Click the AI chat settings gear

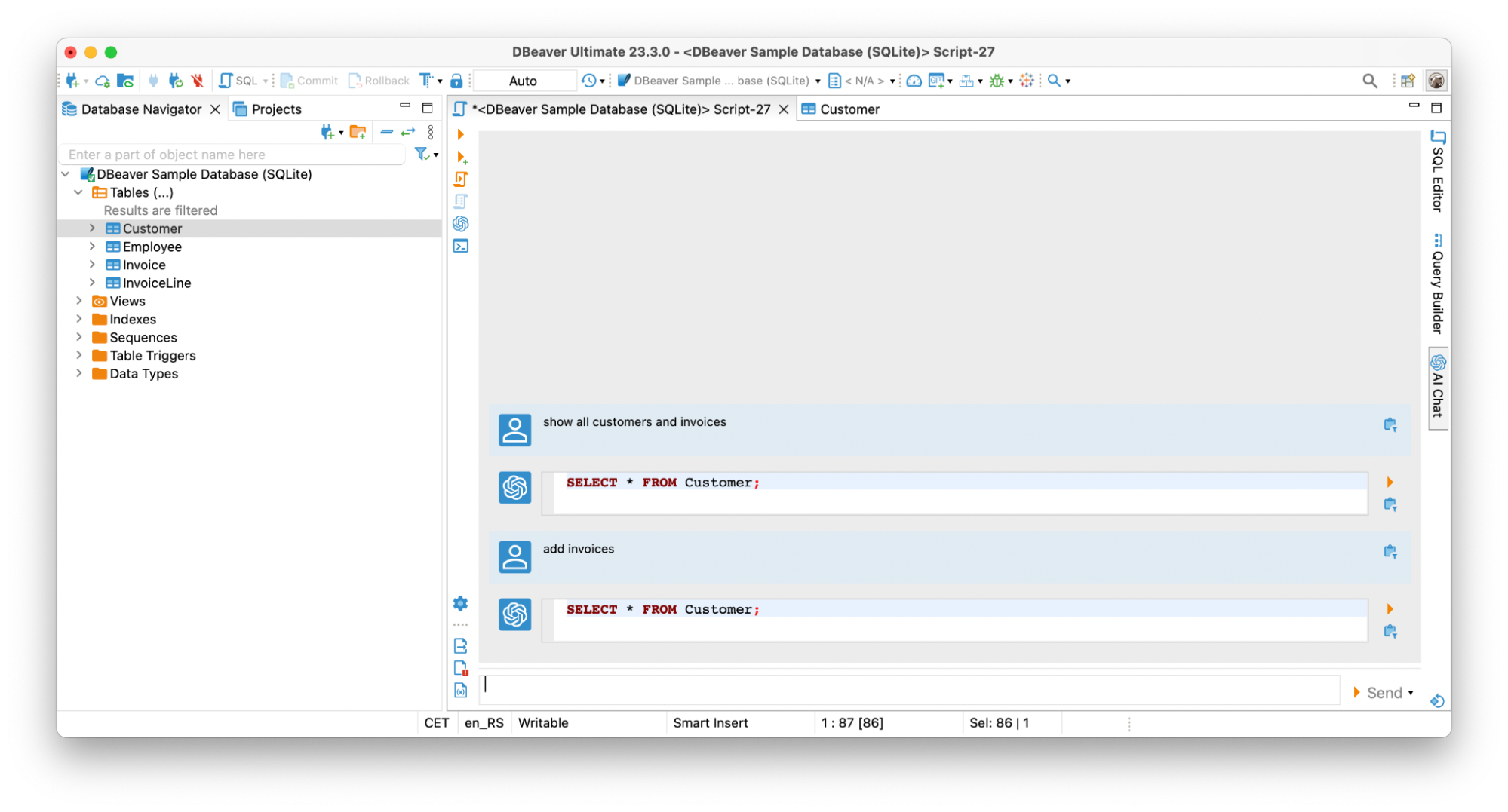(x=461, y=604)
